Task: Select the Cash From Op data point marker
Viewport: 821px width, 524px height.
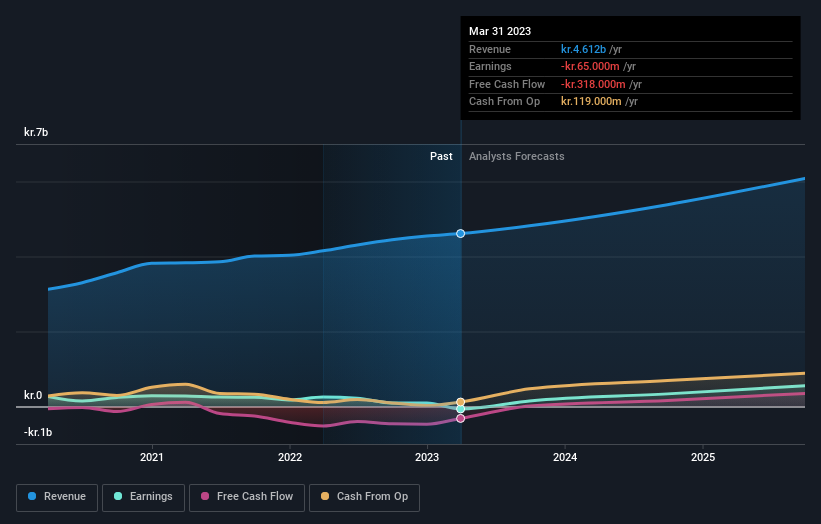Action: 460,402
